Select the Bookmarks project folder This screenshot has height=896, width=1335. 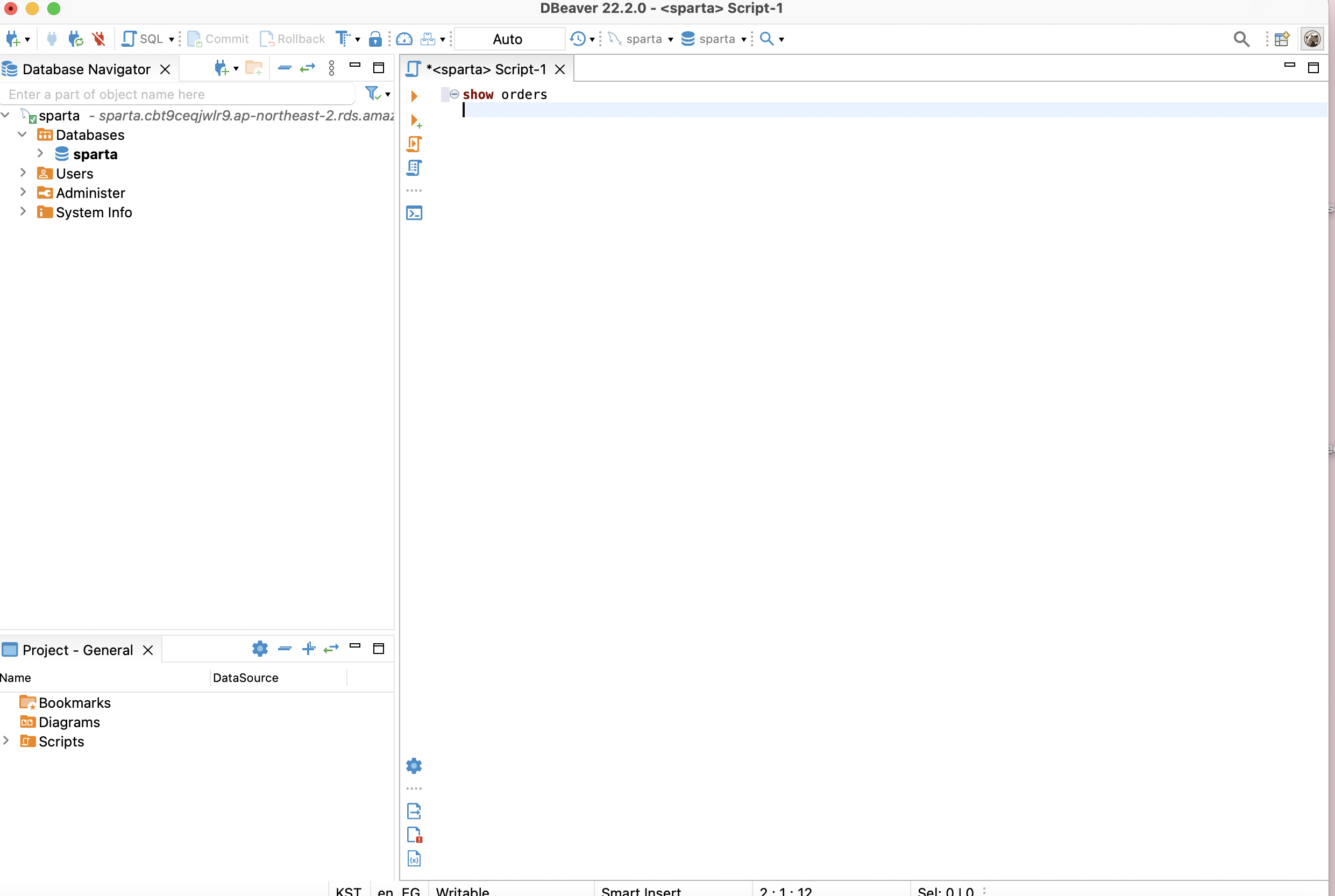(65, 703)
